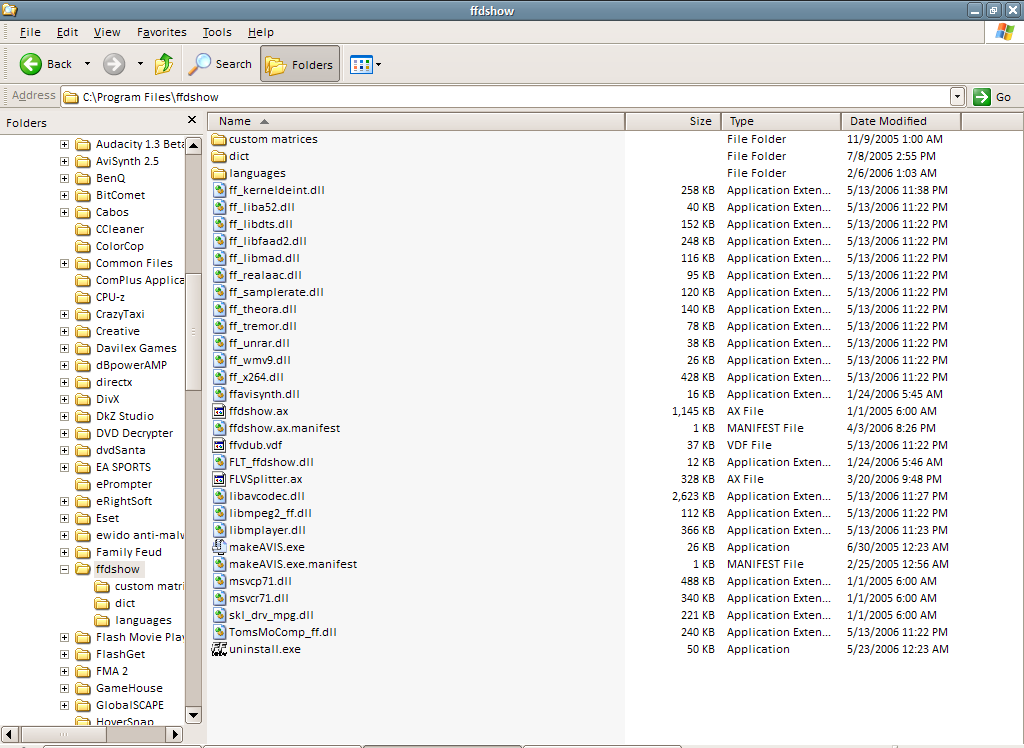1024x748 pixels.
Task: Expand the DivX folder in tree
Action: [x=65, y=399]
